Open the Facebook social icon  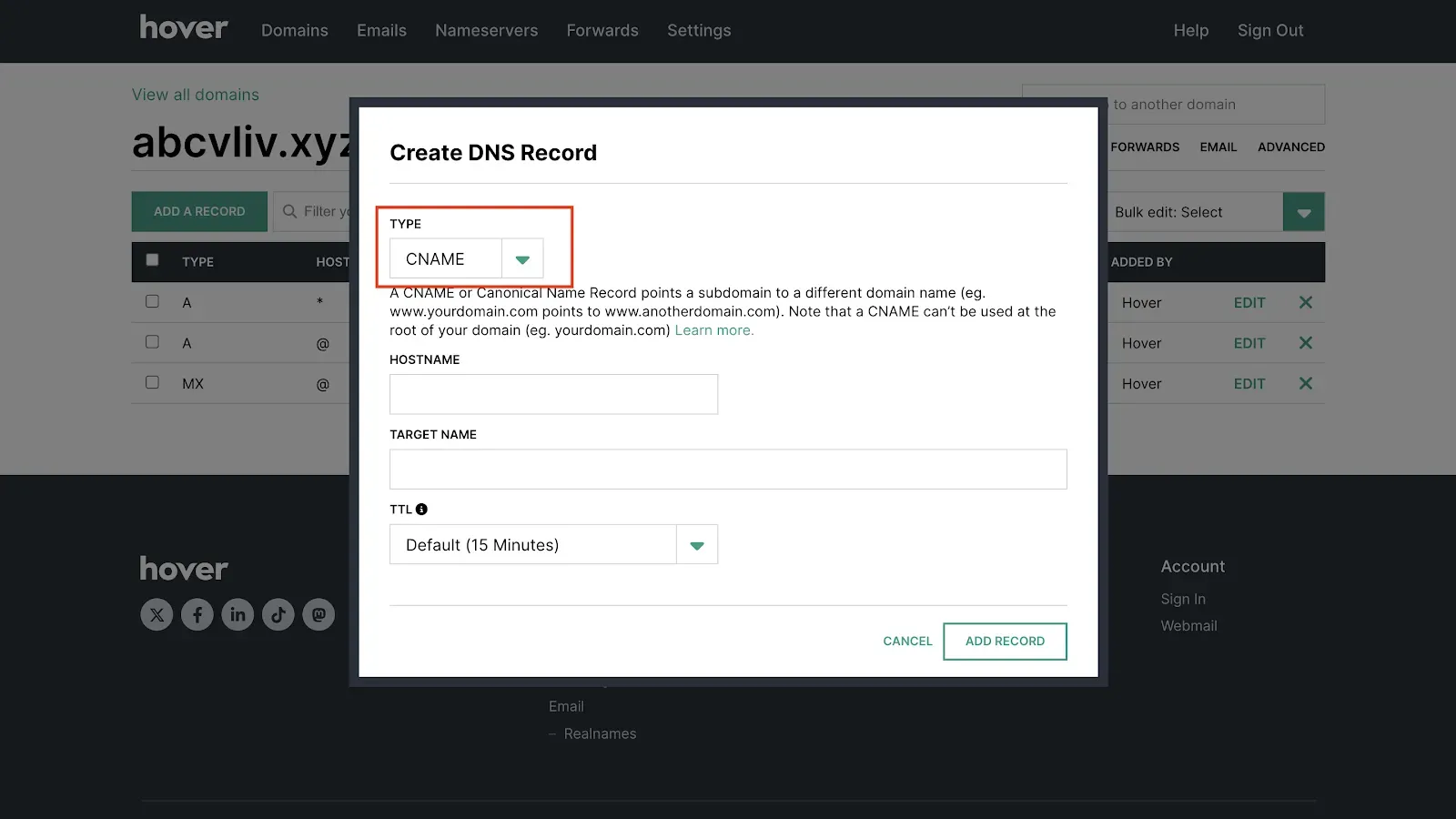tap(197, 614)
